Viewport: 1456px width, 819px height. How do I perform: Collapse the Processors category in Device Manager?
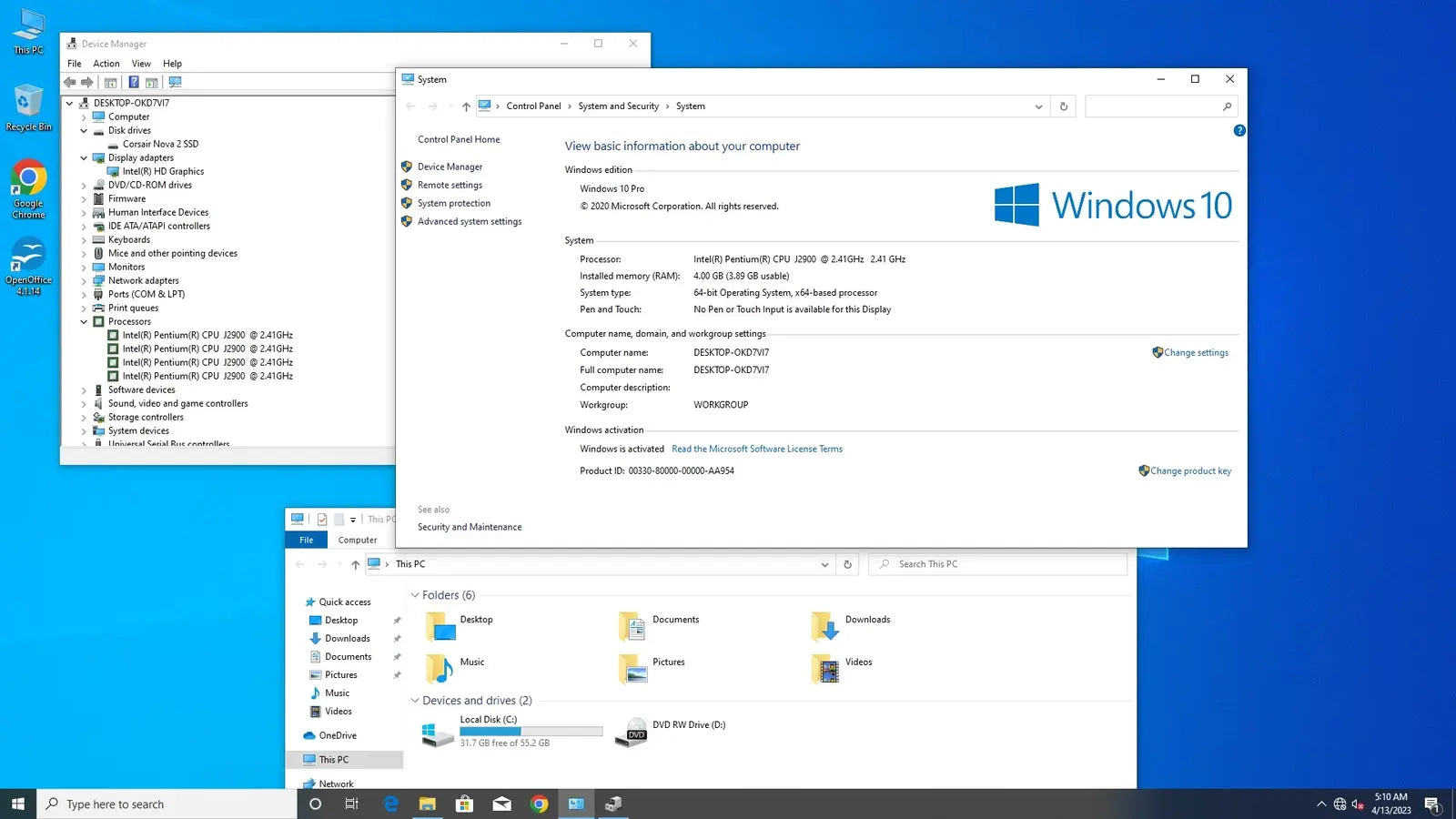84,321
